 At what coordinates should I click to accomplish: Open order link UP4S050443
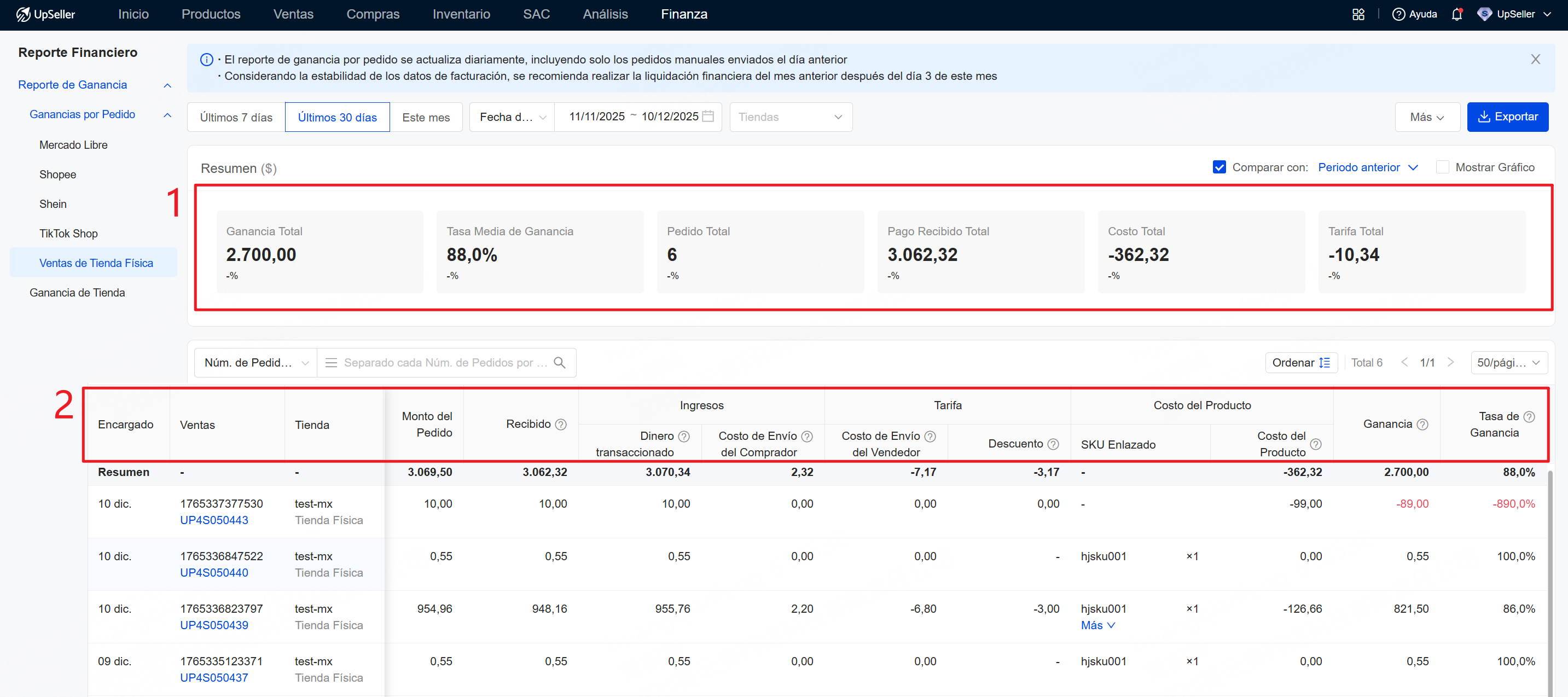click(214, 520)
